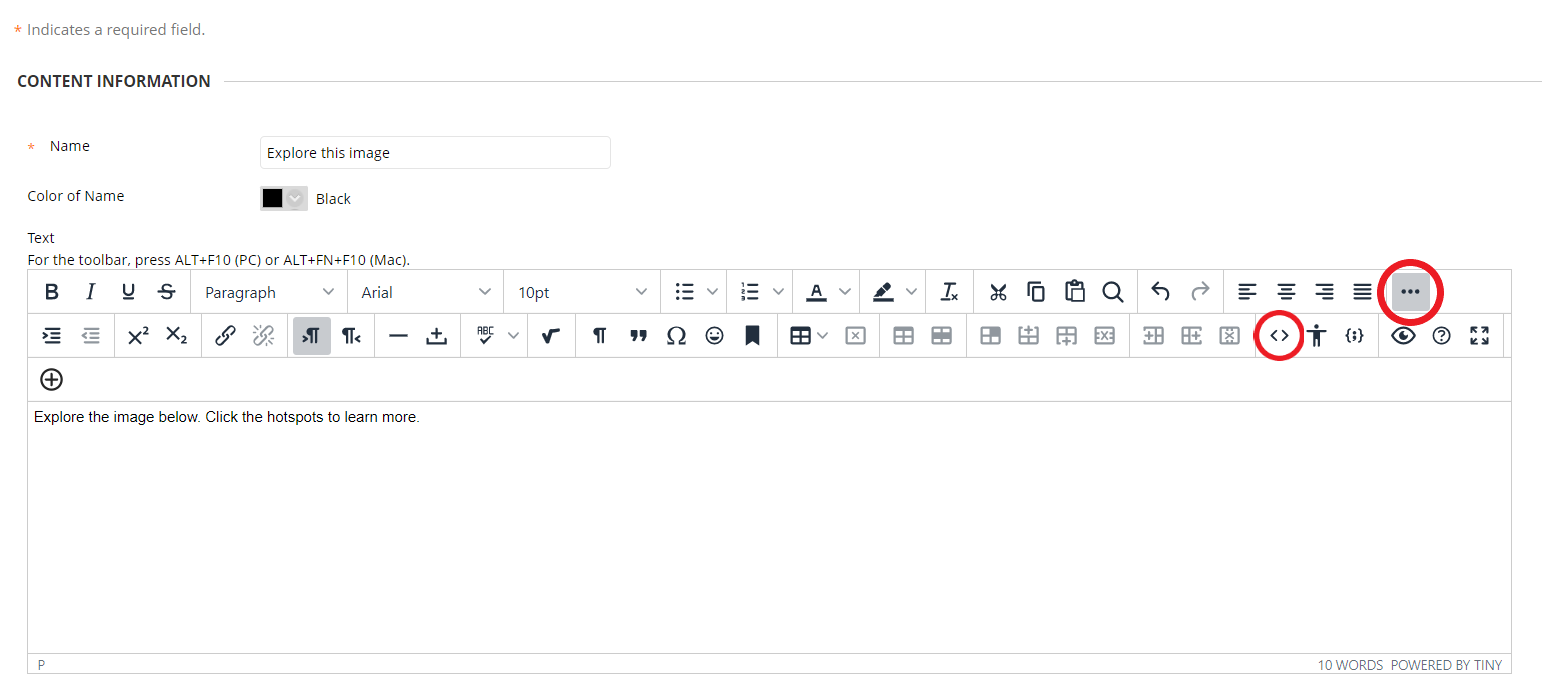Image resolution: width=1542 pixels, height=695 pixels.
Task: Switch to right-to-left text direction
Action: (350, 336)
